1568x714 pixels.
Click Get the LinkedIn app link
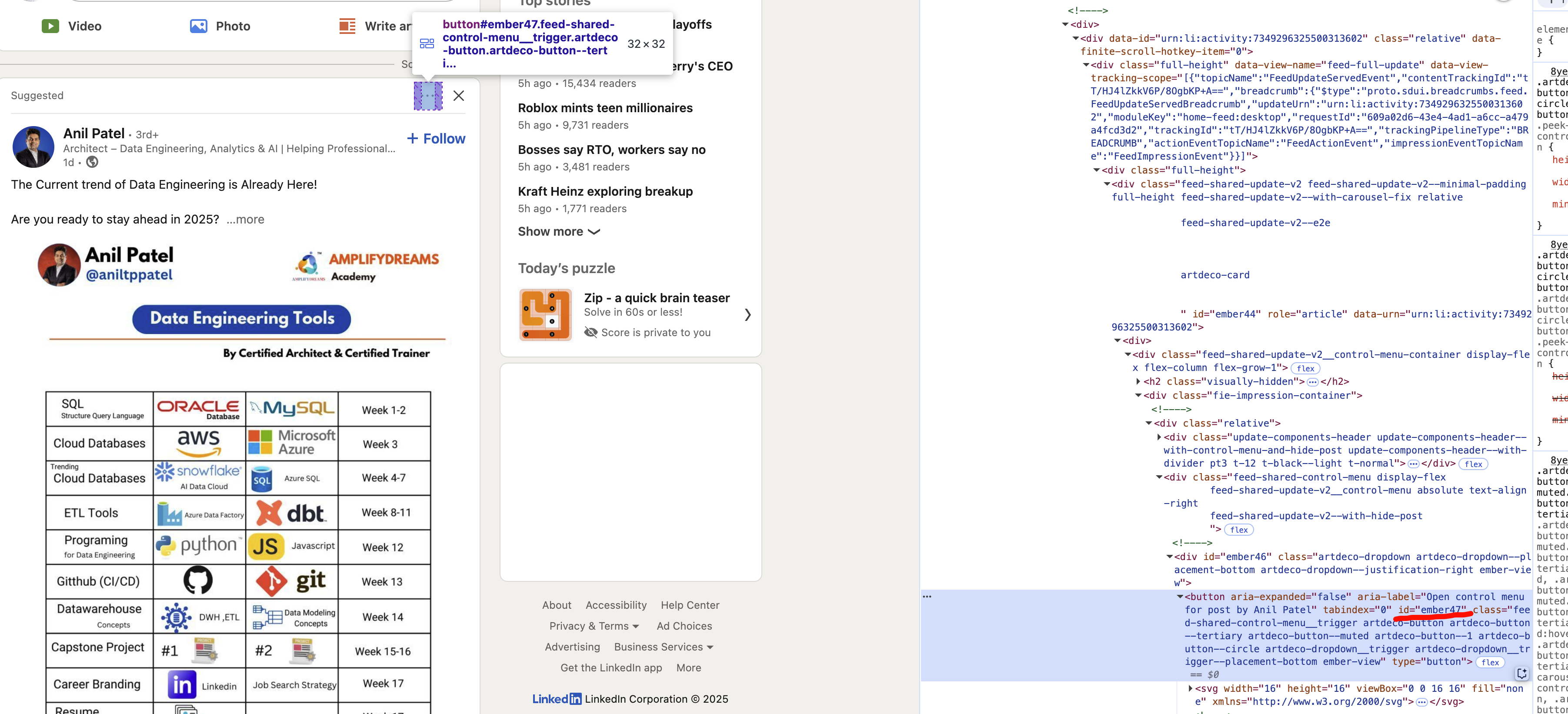click(x=611, y=668)
